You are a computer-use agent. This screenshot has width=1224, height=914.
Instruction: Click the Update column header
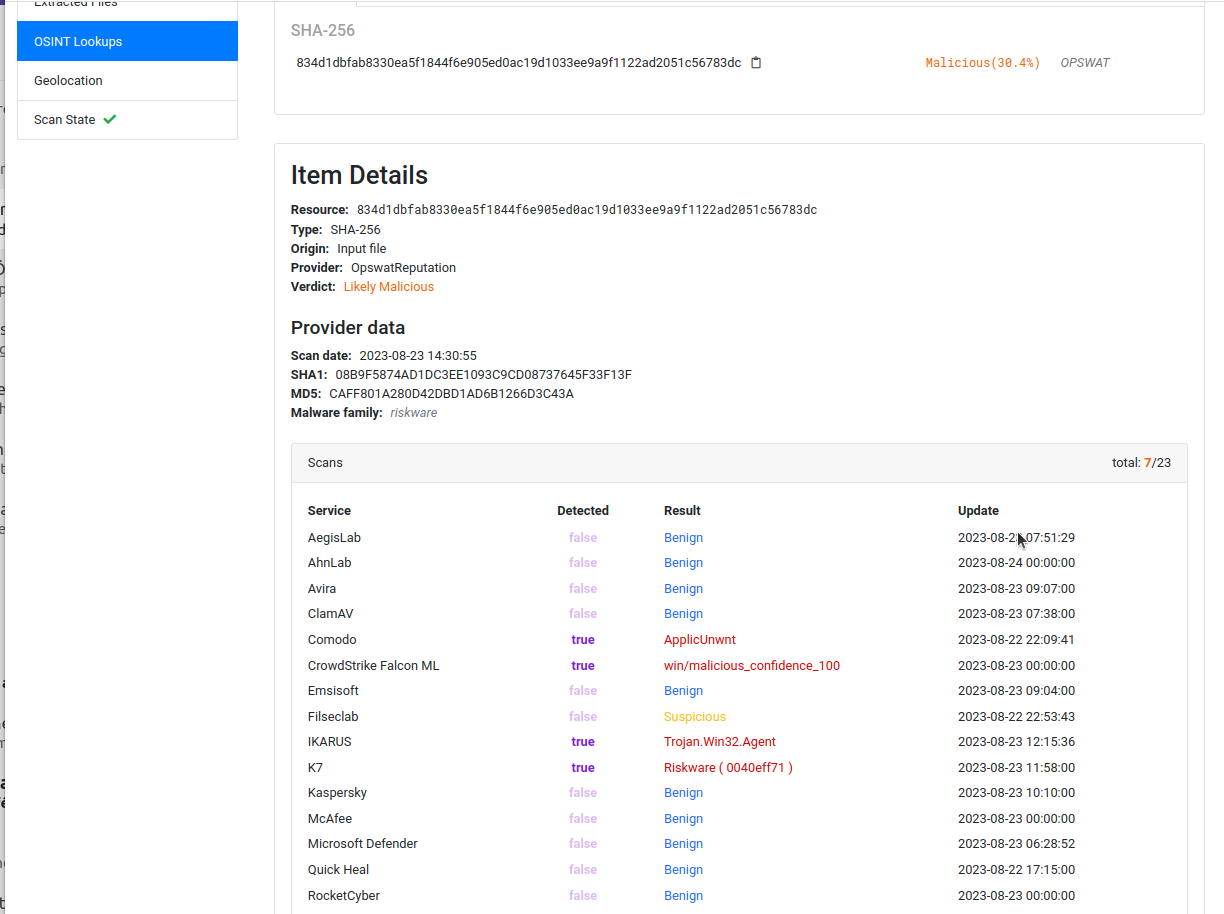coord(978,511)
